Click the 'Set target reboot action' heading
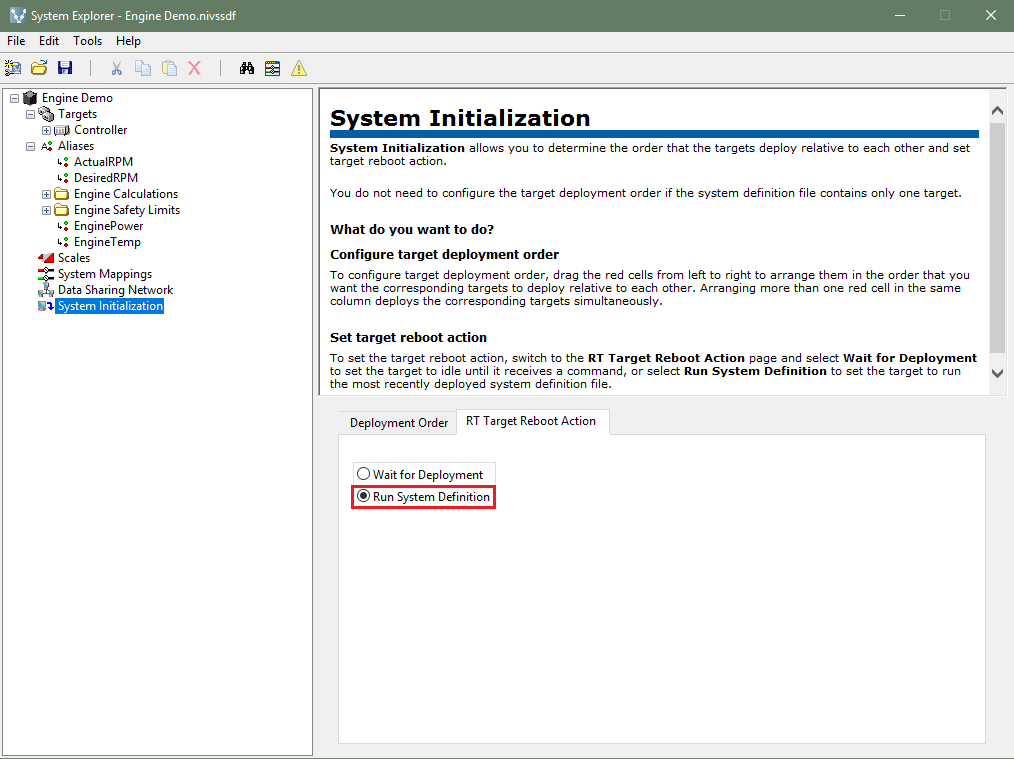This screenshot has height=759, width=1014. tap(408, 337)
